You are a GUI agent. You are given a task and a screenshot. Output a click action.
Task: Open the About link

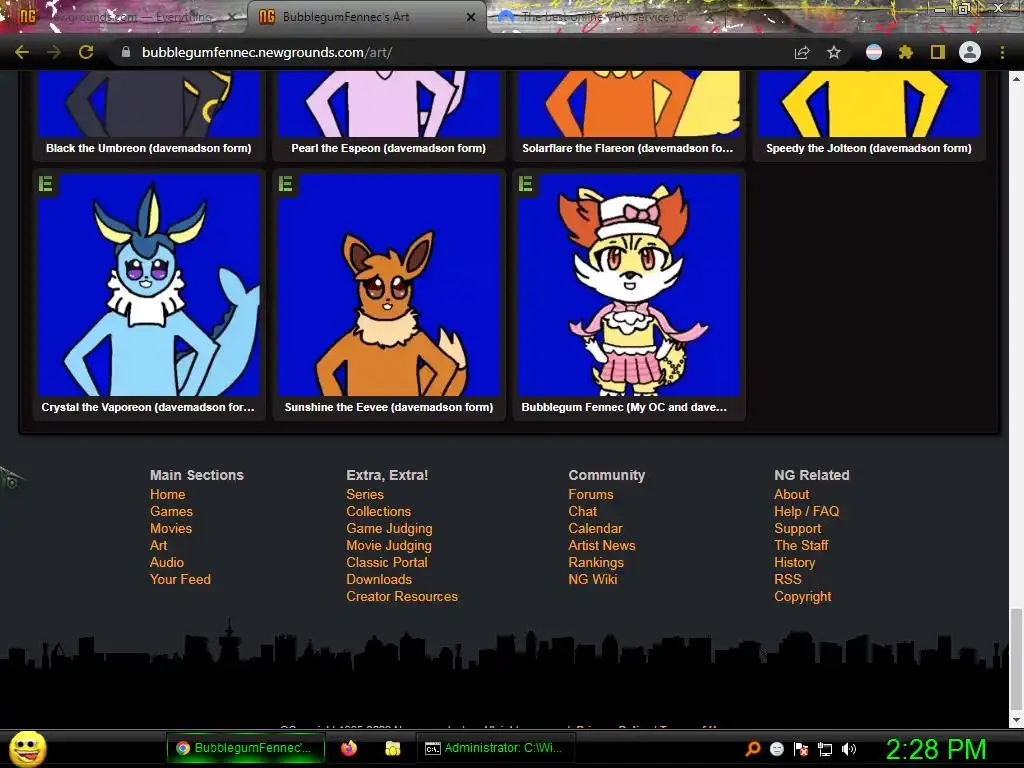792,494
